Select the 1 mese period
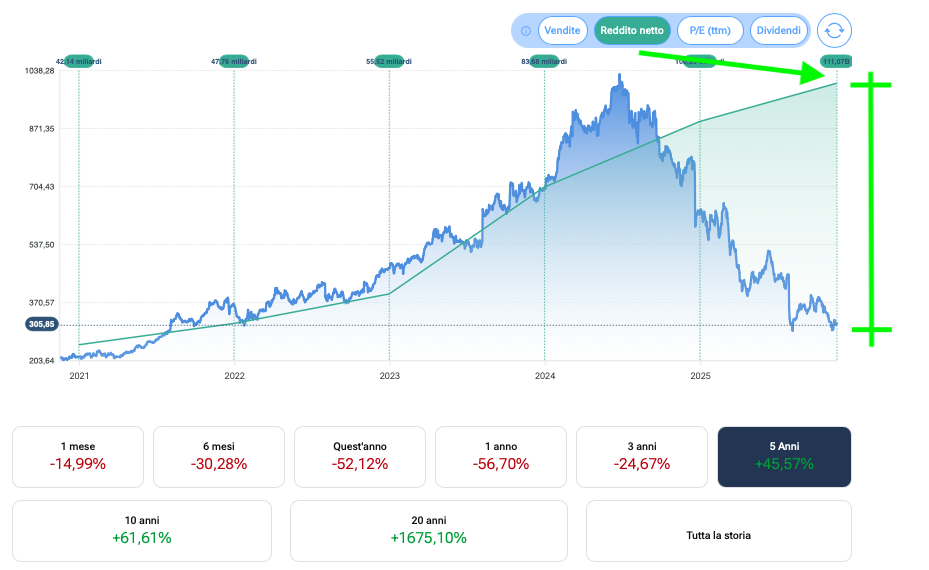929x570 pixels. pos(78,457)
